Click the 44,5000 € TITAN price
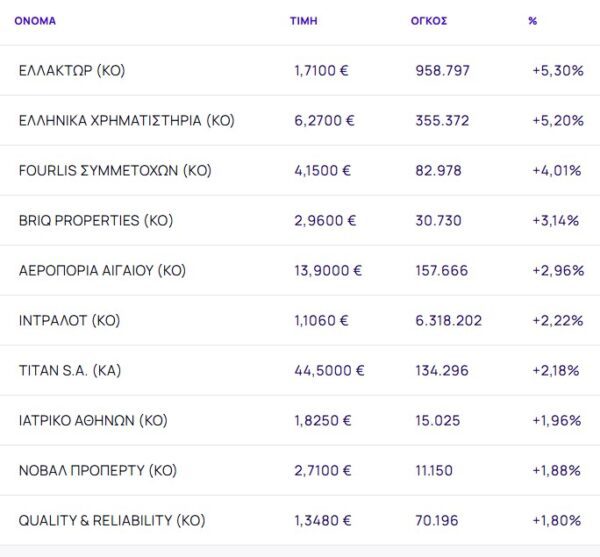The width and height of the screenshot is (600, 557). pos(329,371)
